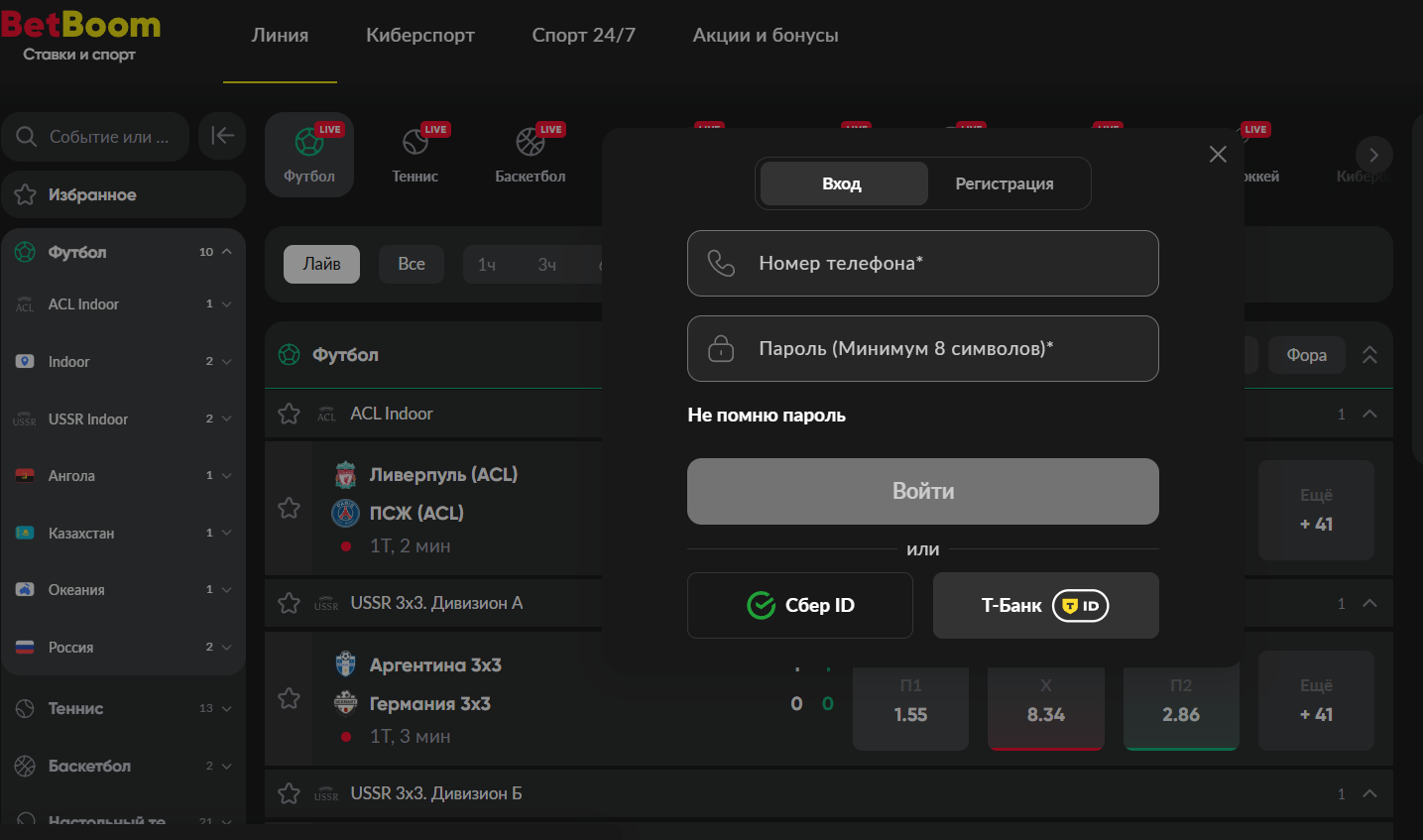The image size is (1423, 840).
Task: Favorite USSR 3x3 Дивизион Б star
Action: tap(289, 793)
